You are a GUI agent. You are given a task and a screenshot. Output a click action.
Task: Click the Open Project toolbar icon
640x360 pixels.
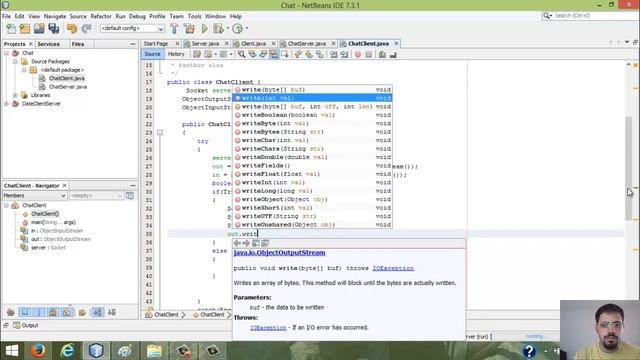(x=39, y=29)
